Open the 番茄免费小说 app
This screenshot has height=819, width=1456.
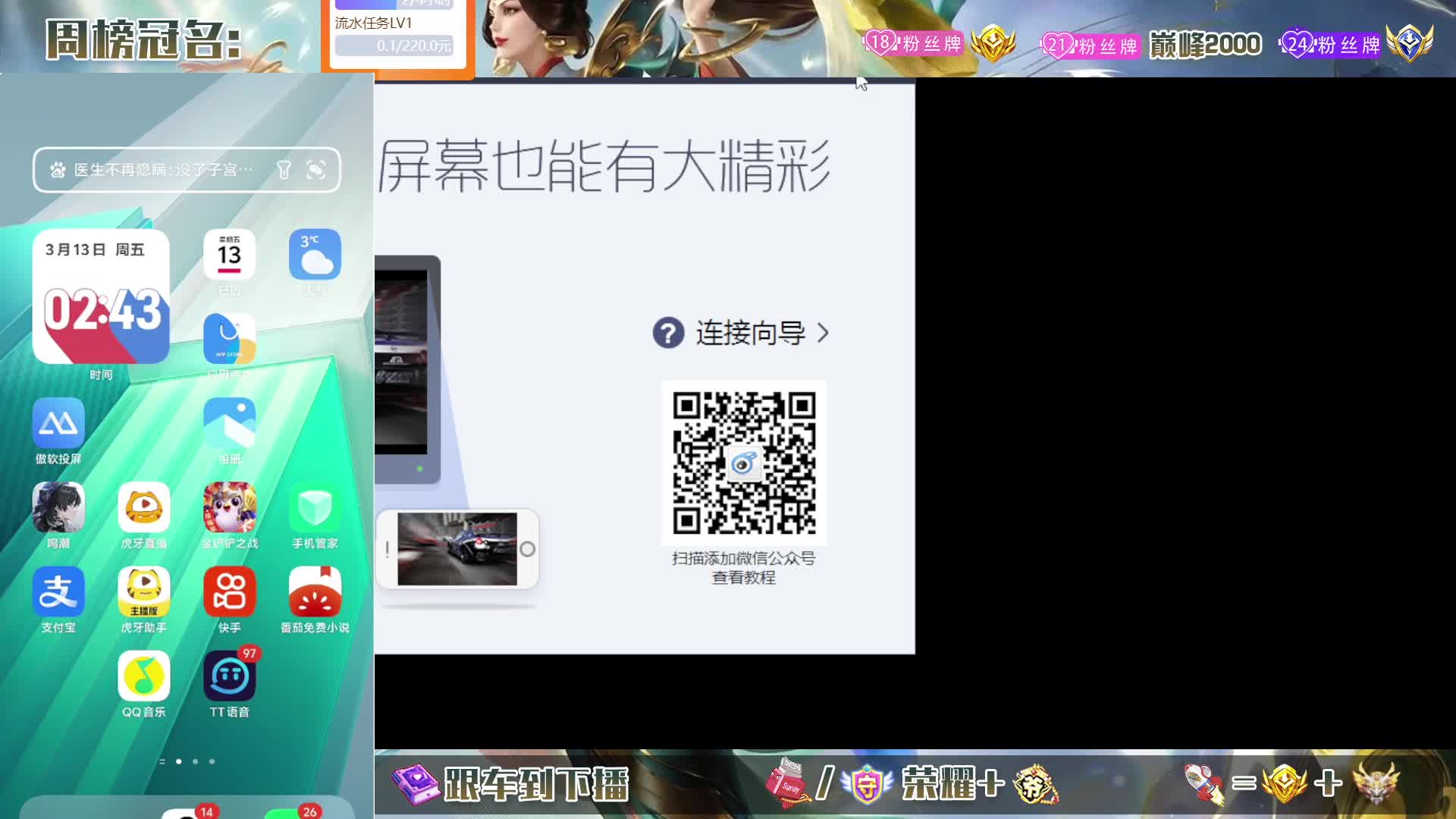pos(315,592)
